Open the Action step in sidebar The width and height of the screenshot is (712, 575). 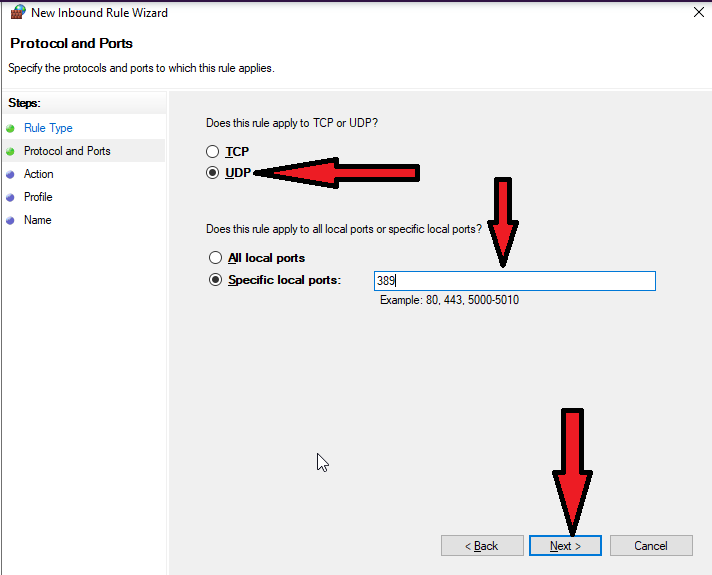(x=39, y=174)
